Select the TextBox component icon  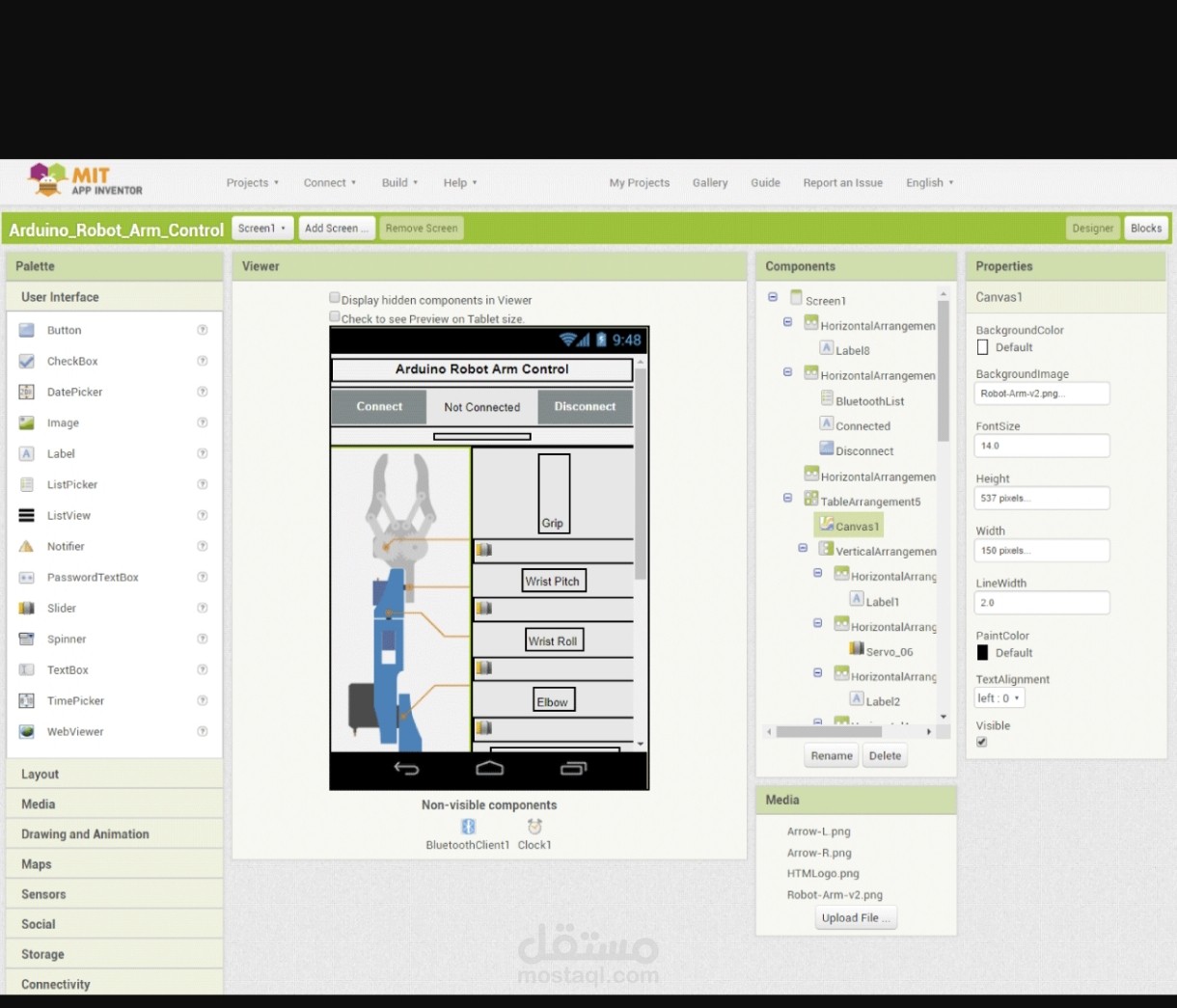(x=27, y=669)
